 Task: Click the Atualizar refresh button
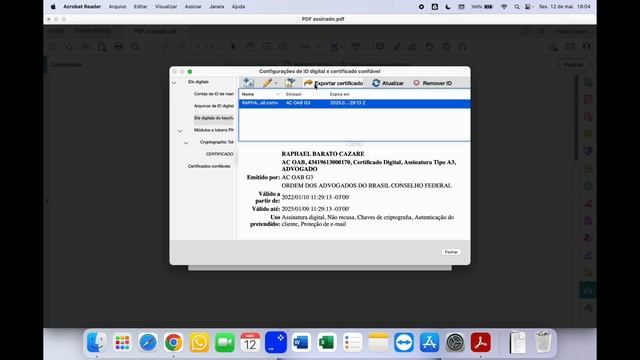tap(388, 83)
